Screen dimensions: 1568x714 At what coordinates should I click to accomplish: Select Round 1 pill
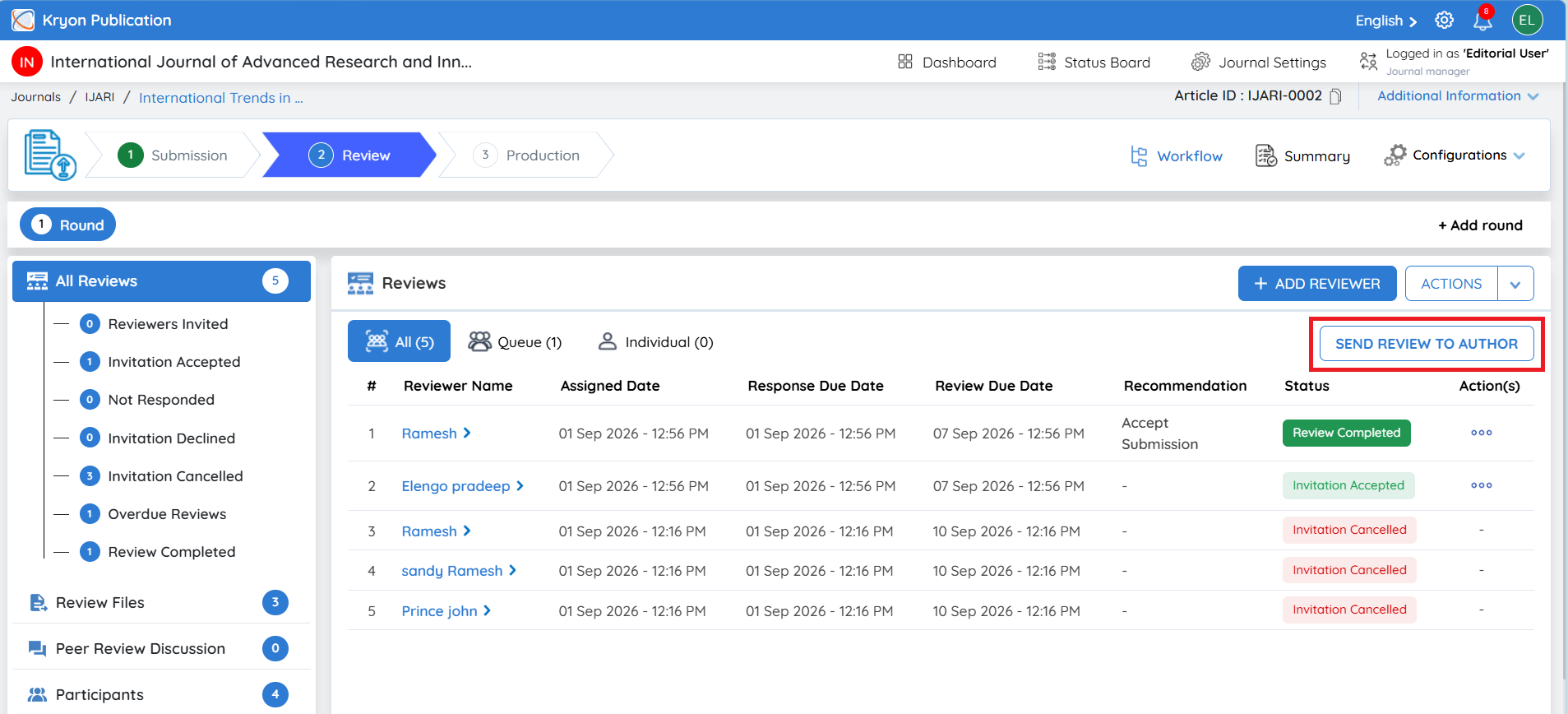tap(67, 225)
